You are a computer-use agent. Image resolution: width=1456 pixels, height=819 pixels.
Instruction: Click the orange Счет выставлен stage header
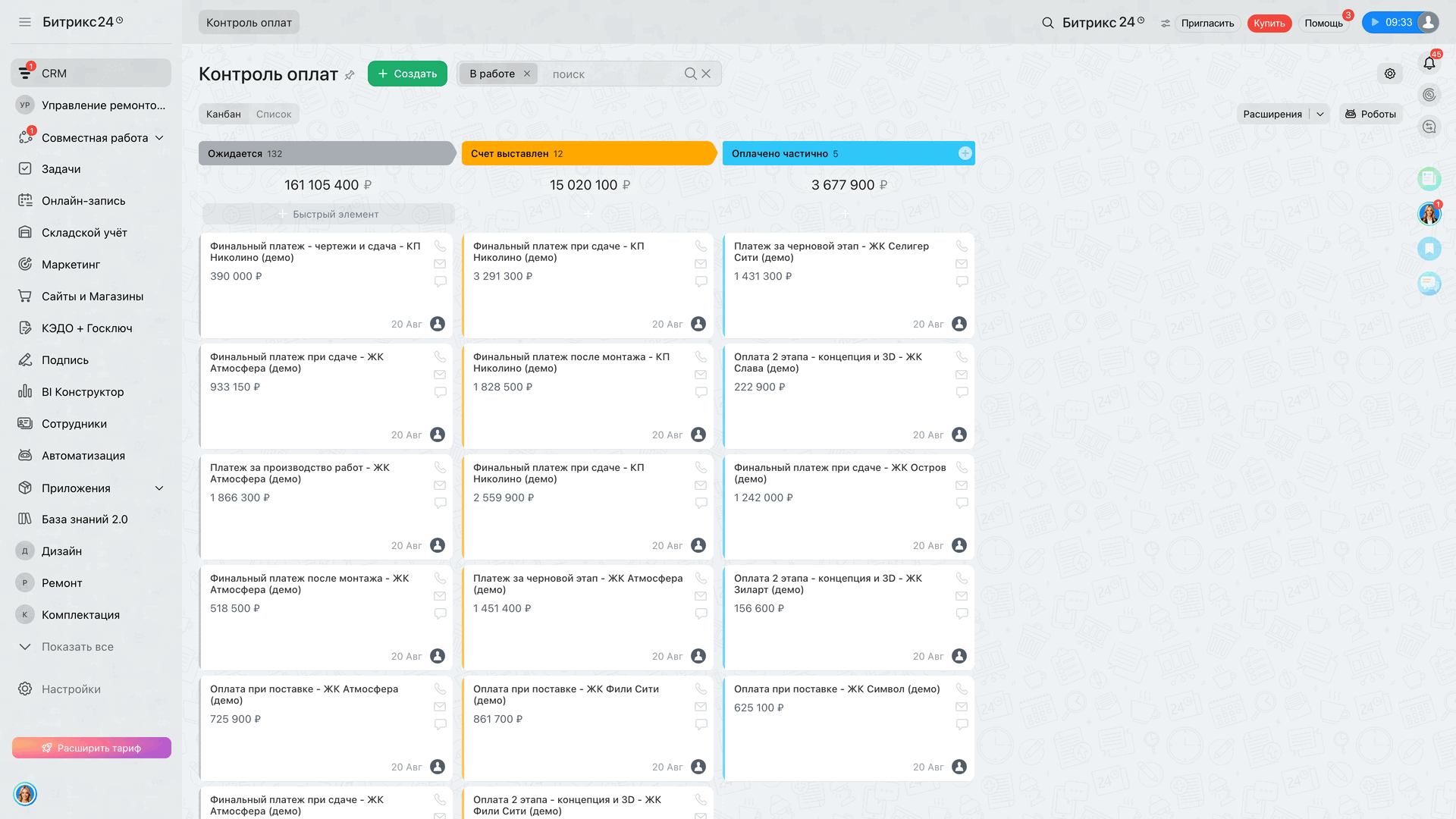[x=588, y=153]
